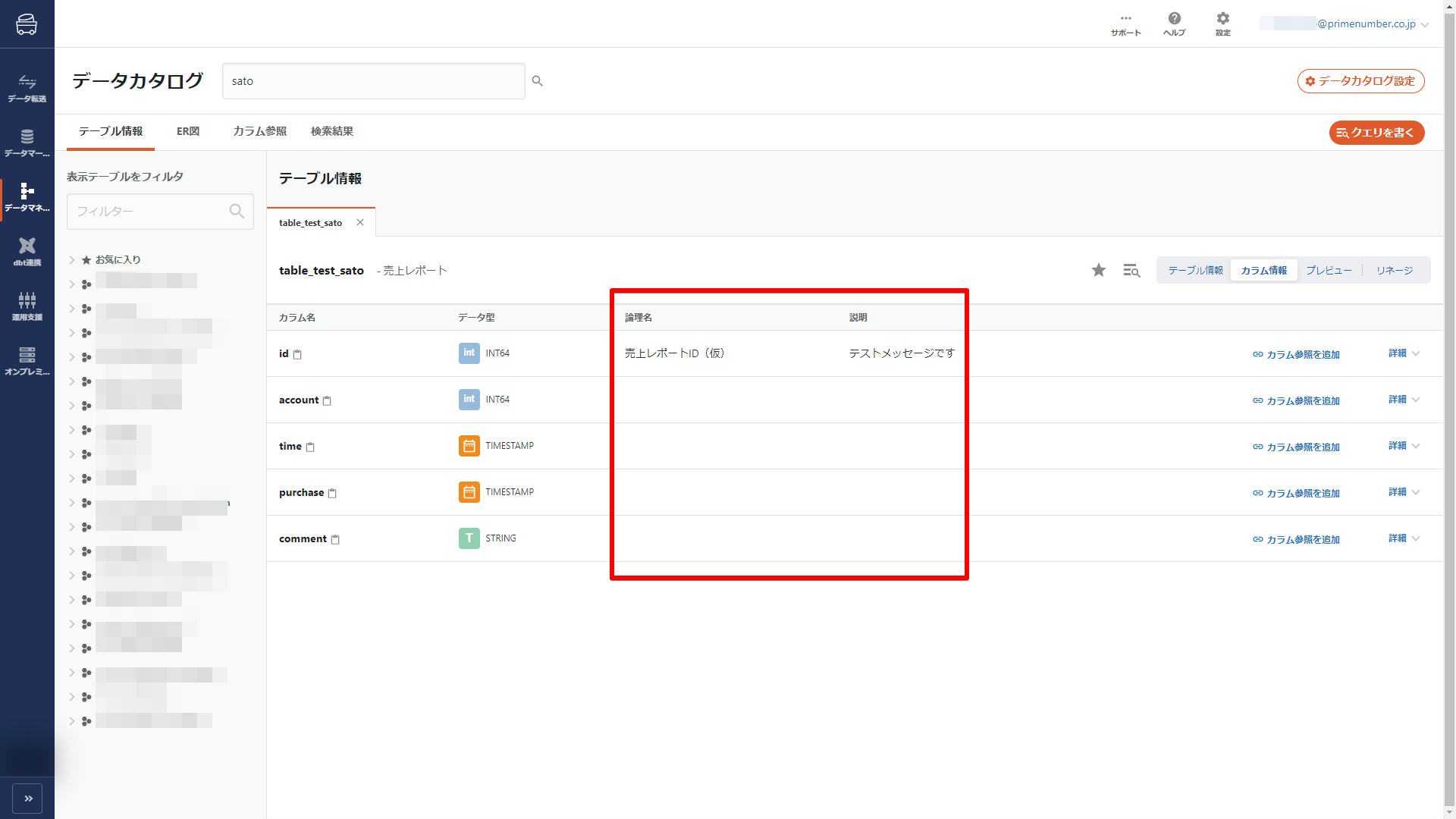
Task: Open the オンプレミス sidebar icon
Action: (x=27, y=361)
